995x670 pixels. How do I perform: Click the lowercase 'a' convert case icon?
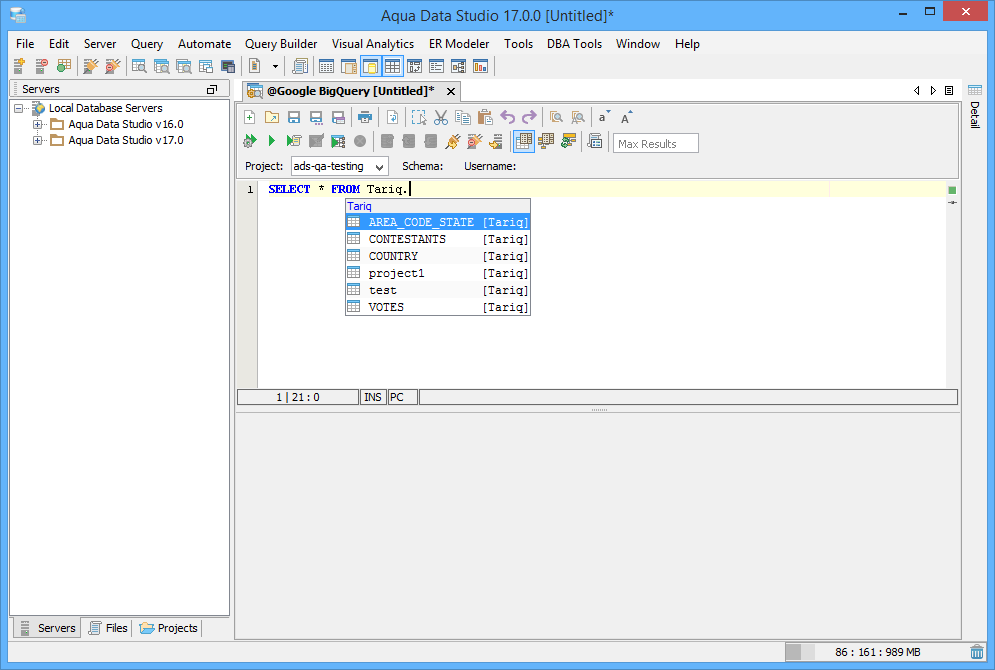pos(603,117)
